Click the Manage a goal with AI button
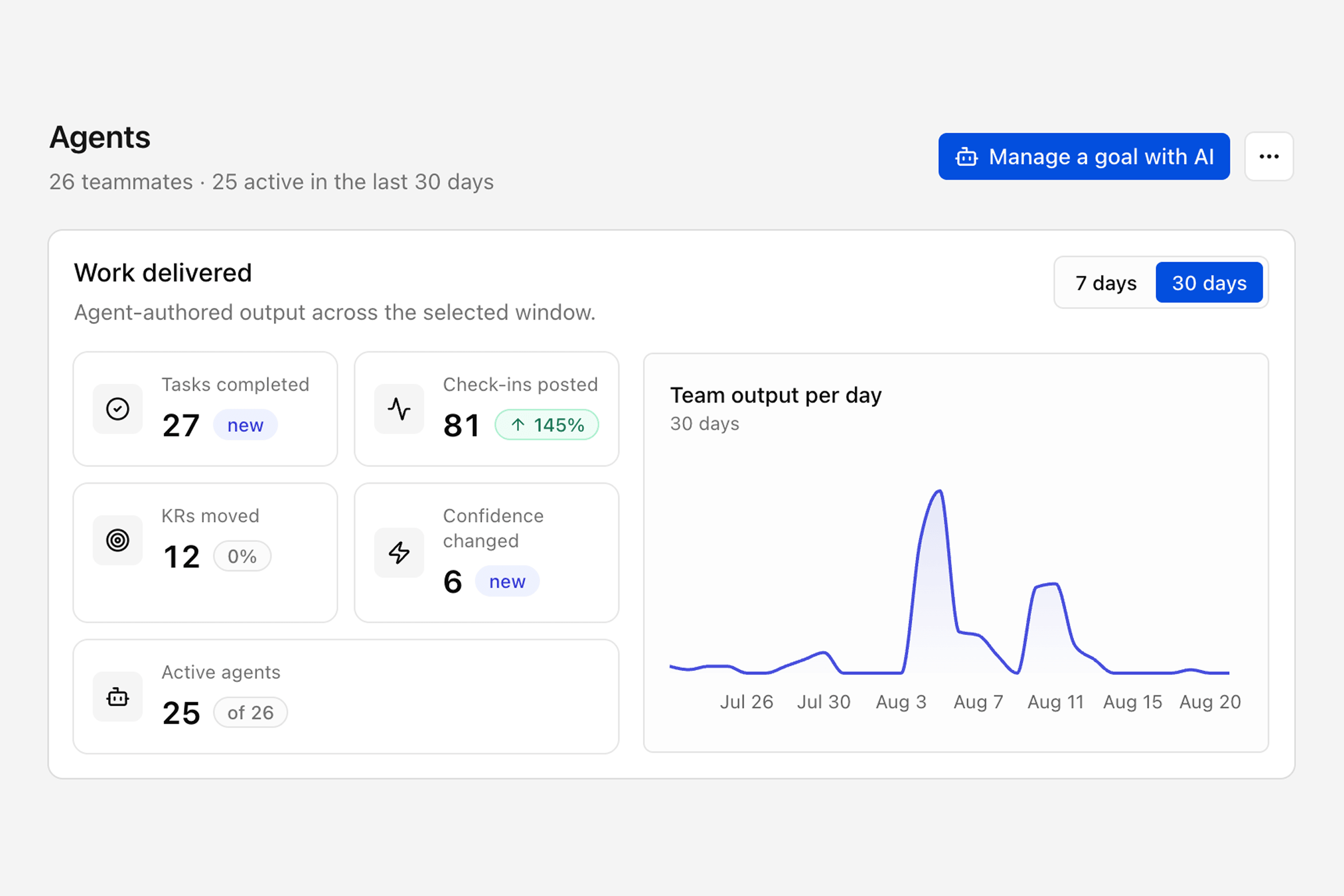The width and height of the screenshot is (1344, 896). pyautogui.click(x=1084, y=157)
